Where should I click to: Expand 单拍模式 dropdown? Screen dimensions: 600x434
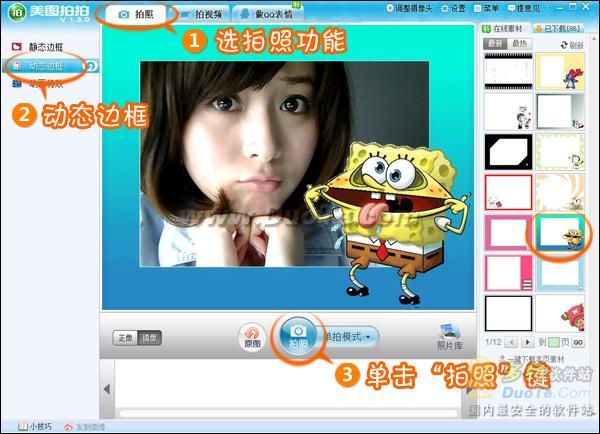point(347,337)
